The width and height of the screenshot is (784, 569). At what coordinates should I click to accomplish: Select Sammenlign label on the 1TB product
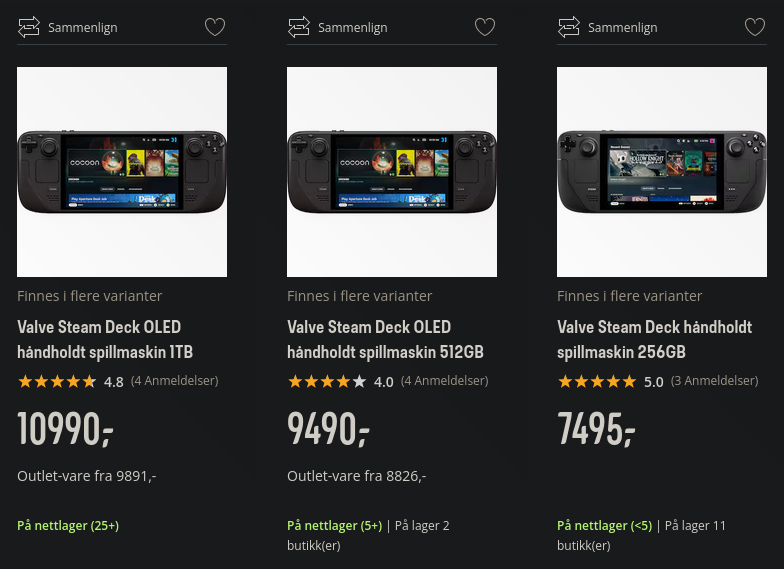click(82, 28)
